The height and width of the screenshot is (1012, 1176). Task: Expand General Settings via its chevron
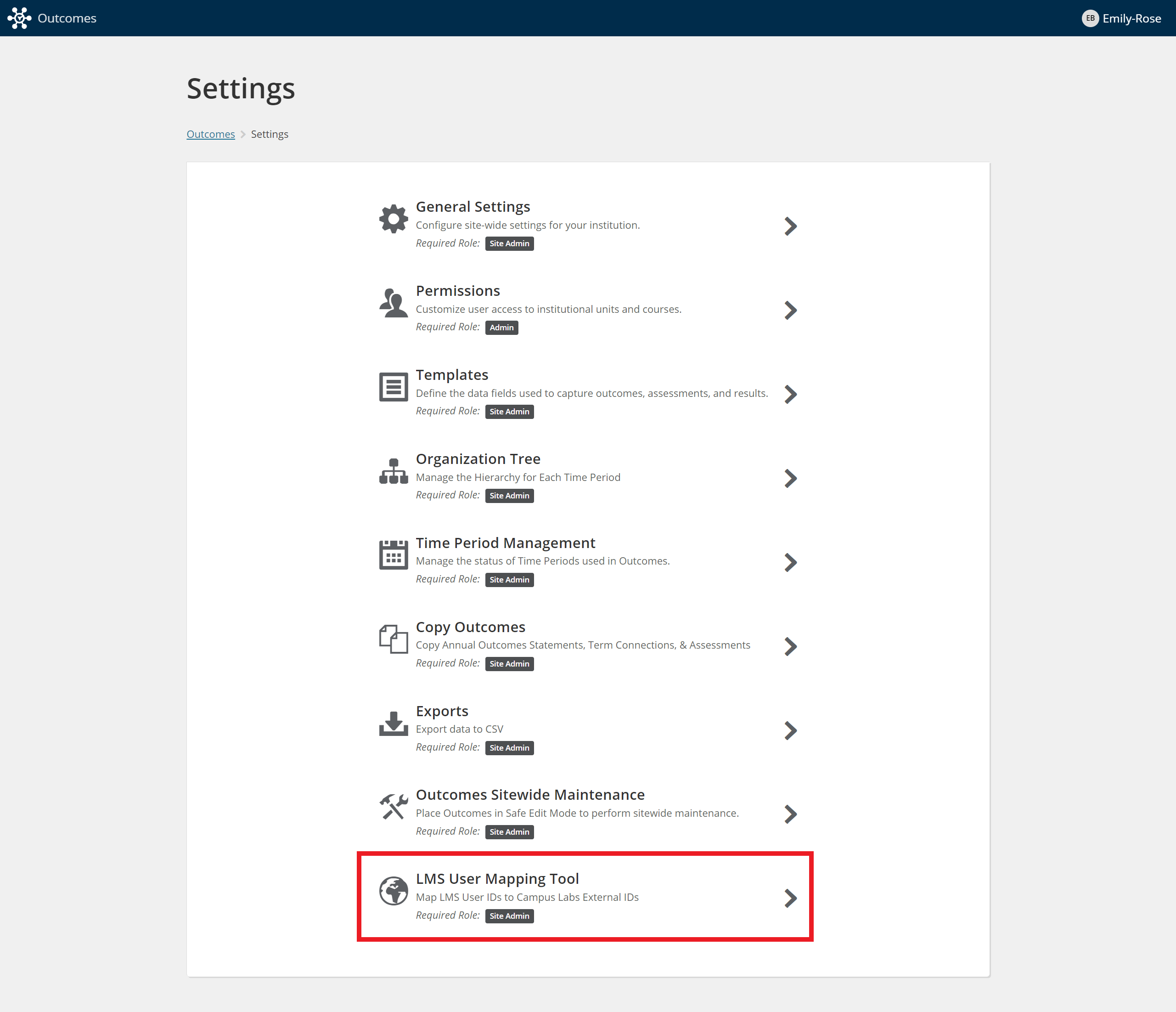tap(790, 226)
